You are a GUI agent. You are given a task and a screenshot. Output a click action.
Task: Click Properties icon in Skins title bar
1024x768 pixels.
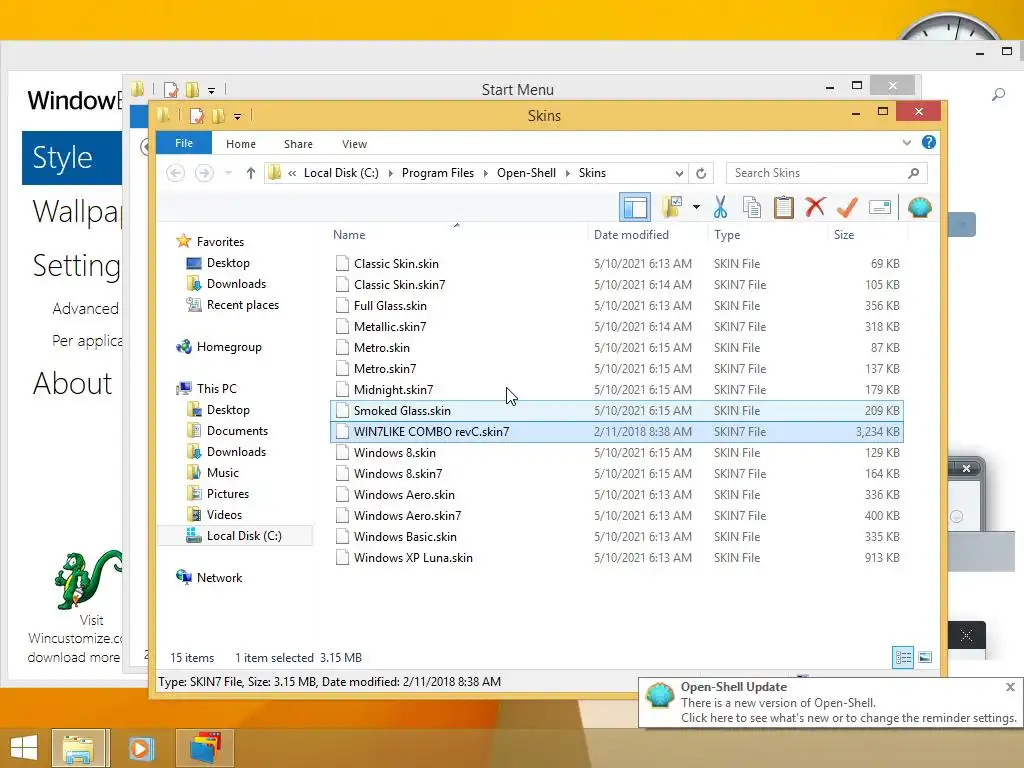pyautogui.click(x=197, y=116)
